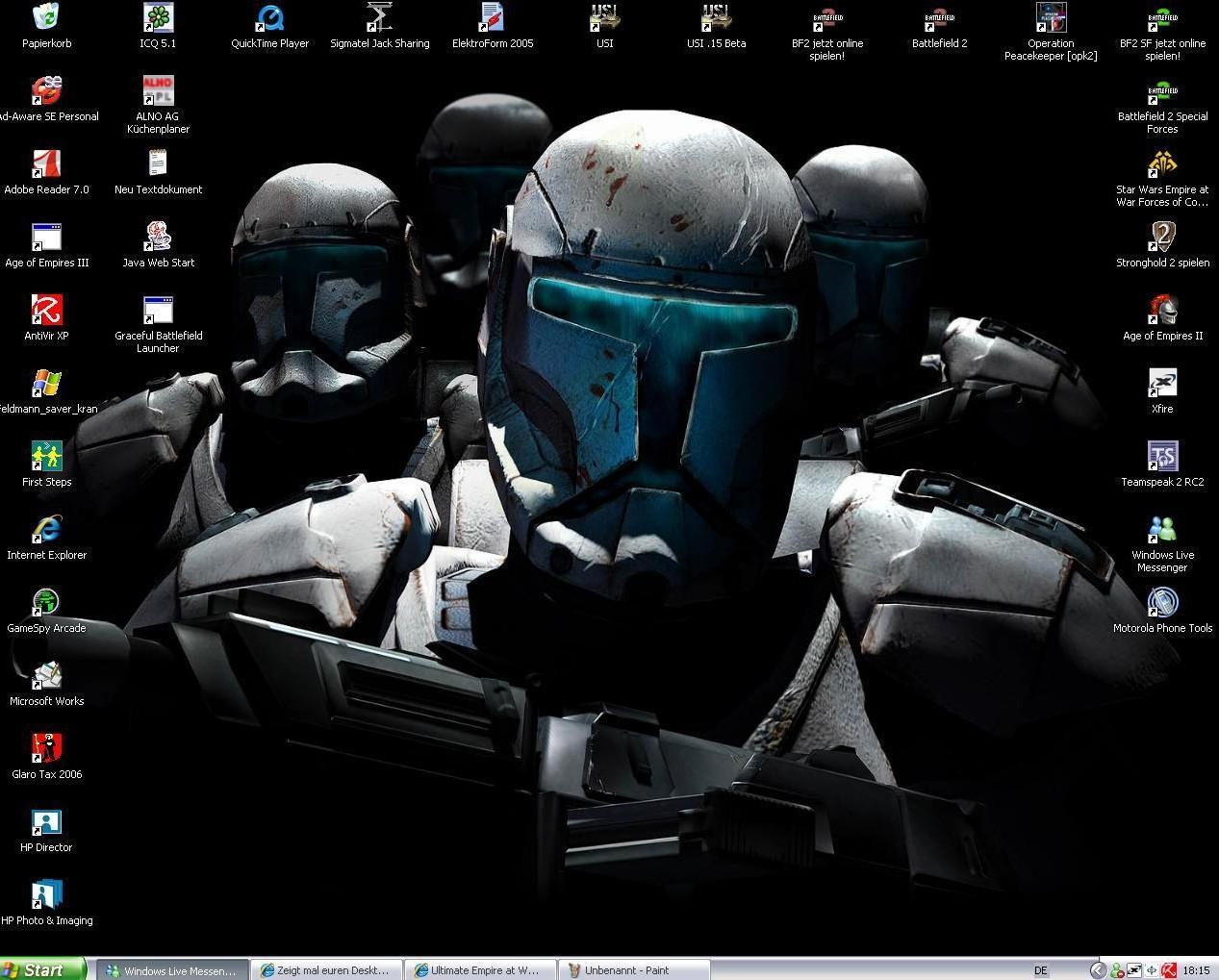Select the feldmann_saver_kran icon

tap(46, 383)
